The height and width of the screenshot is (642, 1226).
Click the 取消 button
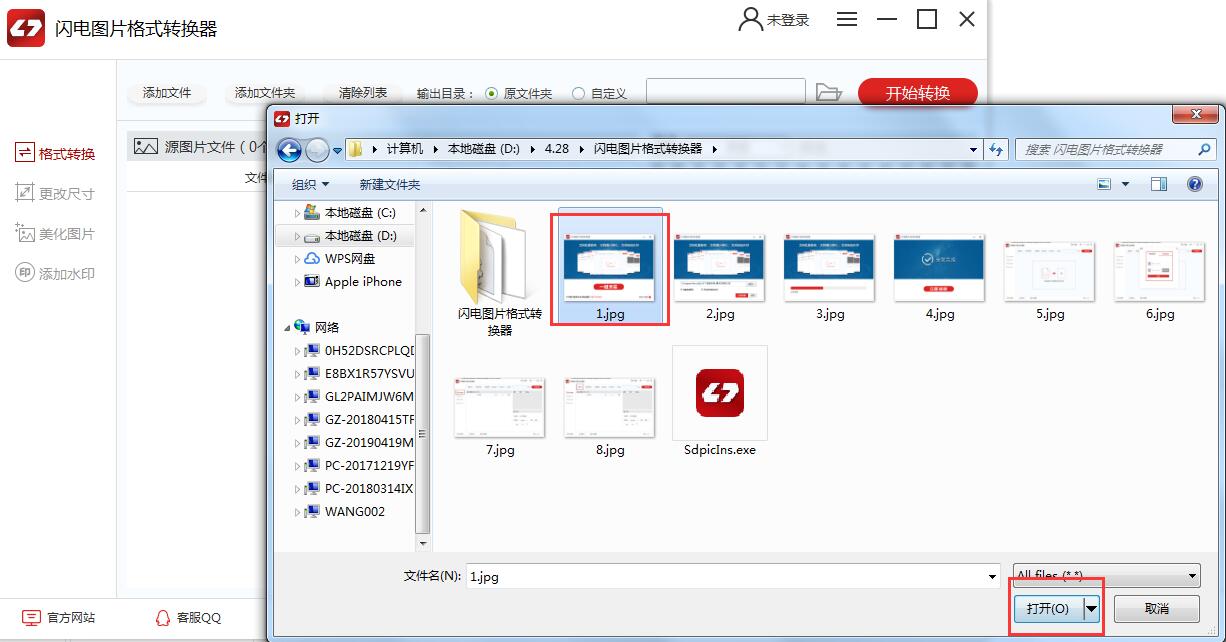point(1156,608)
